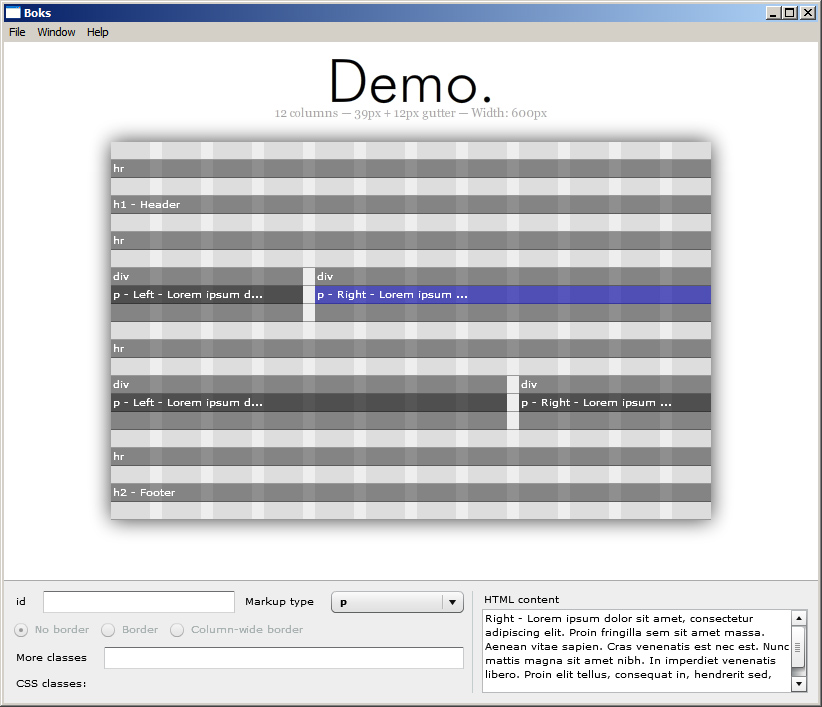Choose the Column-wide border option

(177, 630)
